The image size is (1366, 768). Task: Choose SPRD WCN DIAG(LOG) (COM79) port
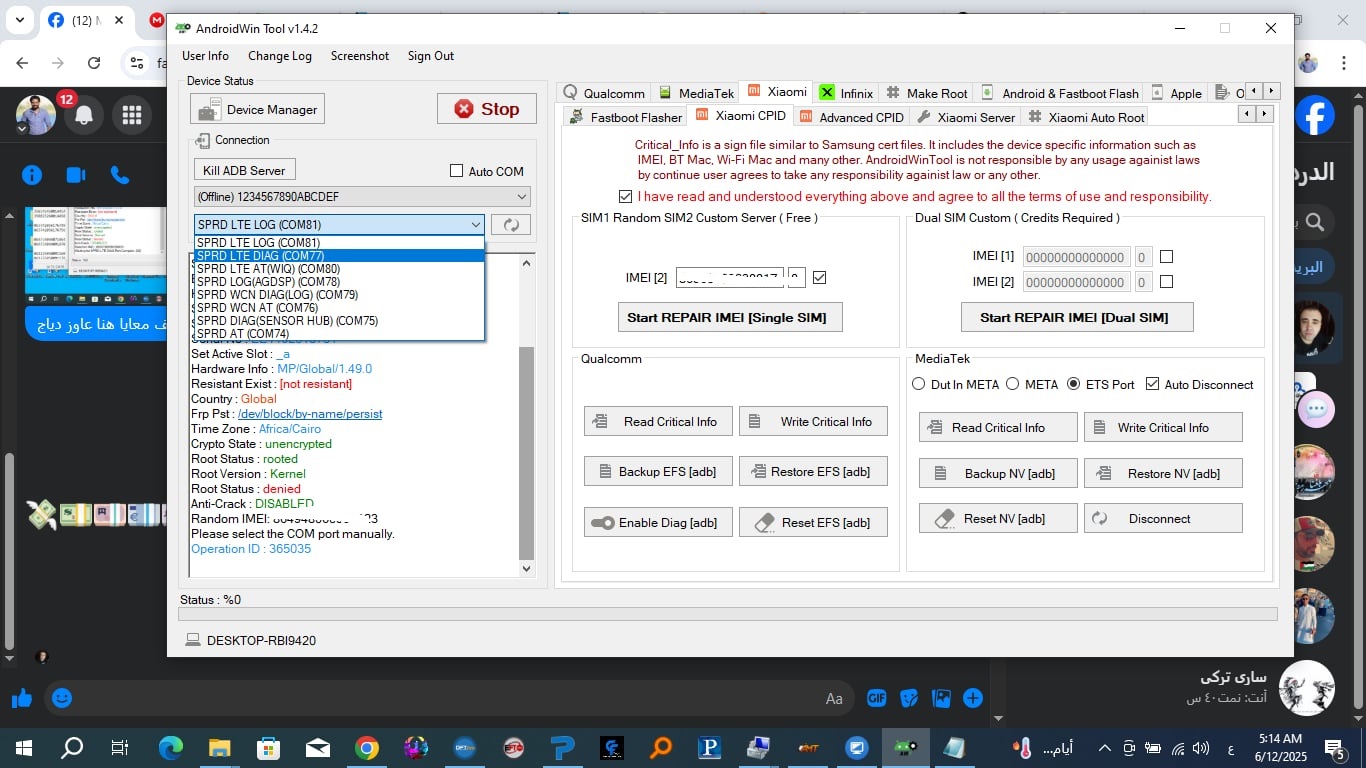(339, 295)
